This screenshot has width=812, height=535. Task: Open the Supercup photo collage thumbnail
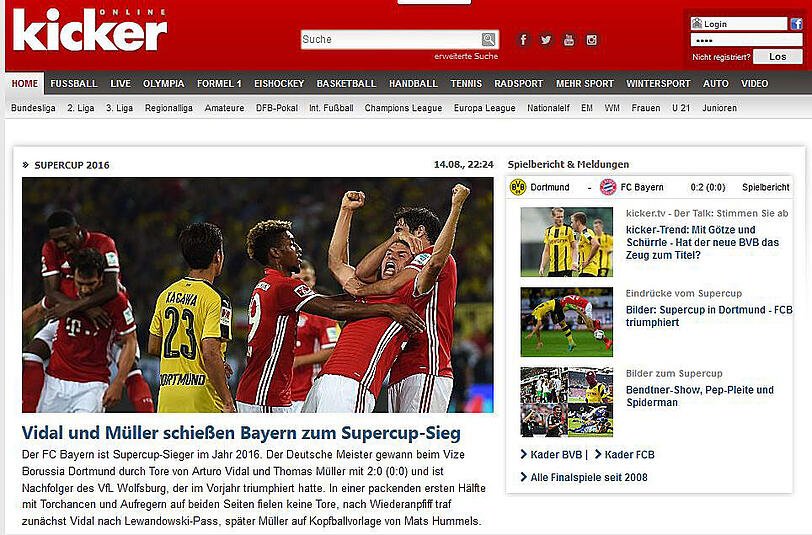click(x=567, y=402)
